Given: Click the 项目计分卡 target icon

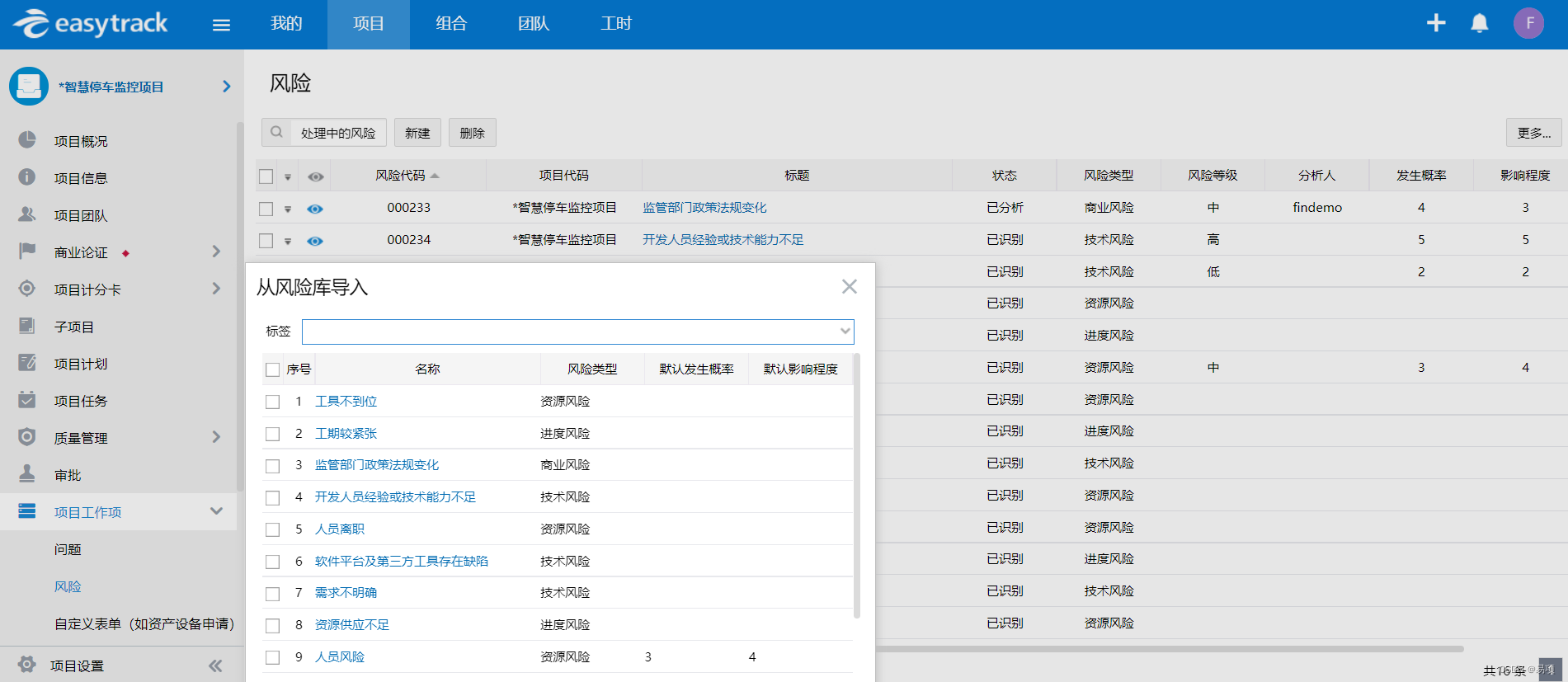Looking at the screenshot, I should pyautogui.click(x=27, y=289).
